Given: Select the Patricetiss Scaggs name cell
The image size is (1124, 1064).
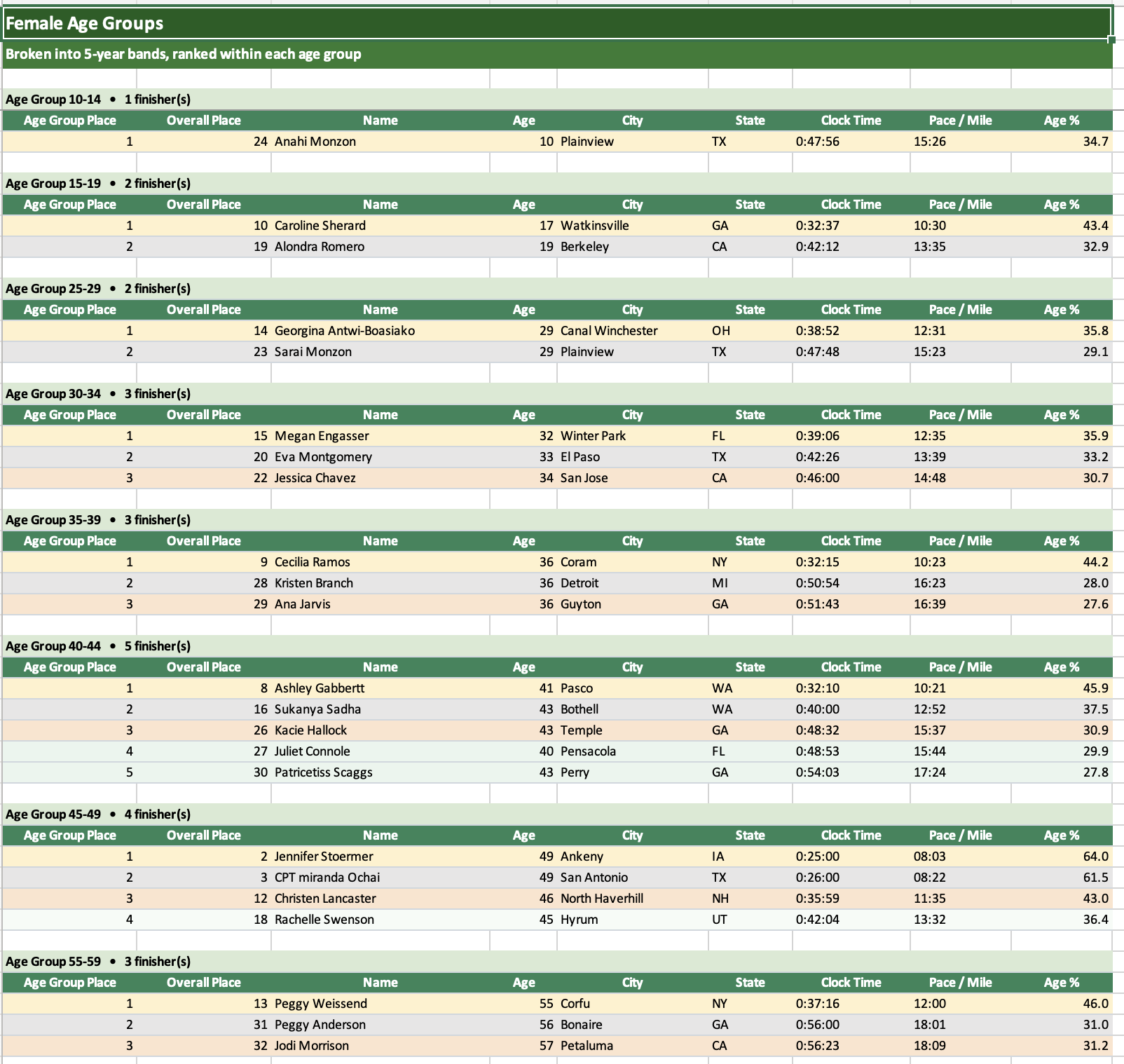Looking at the screenshot, I should coord(323,772).
